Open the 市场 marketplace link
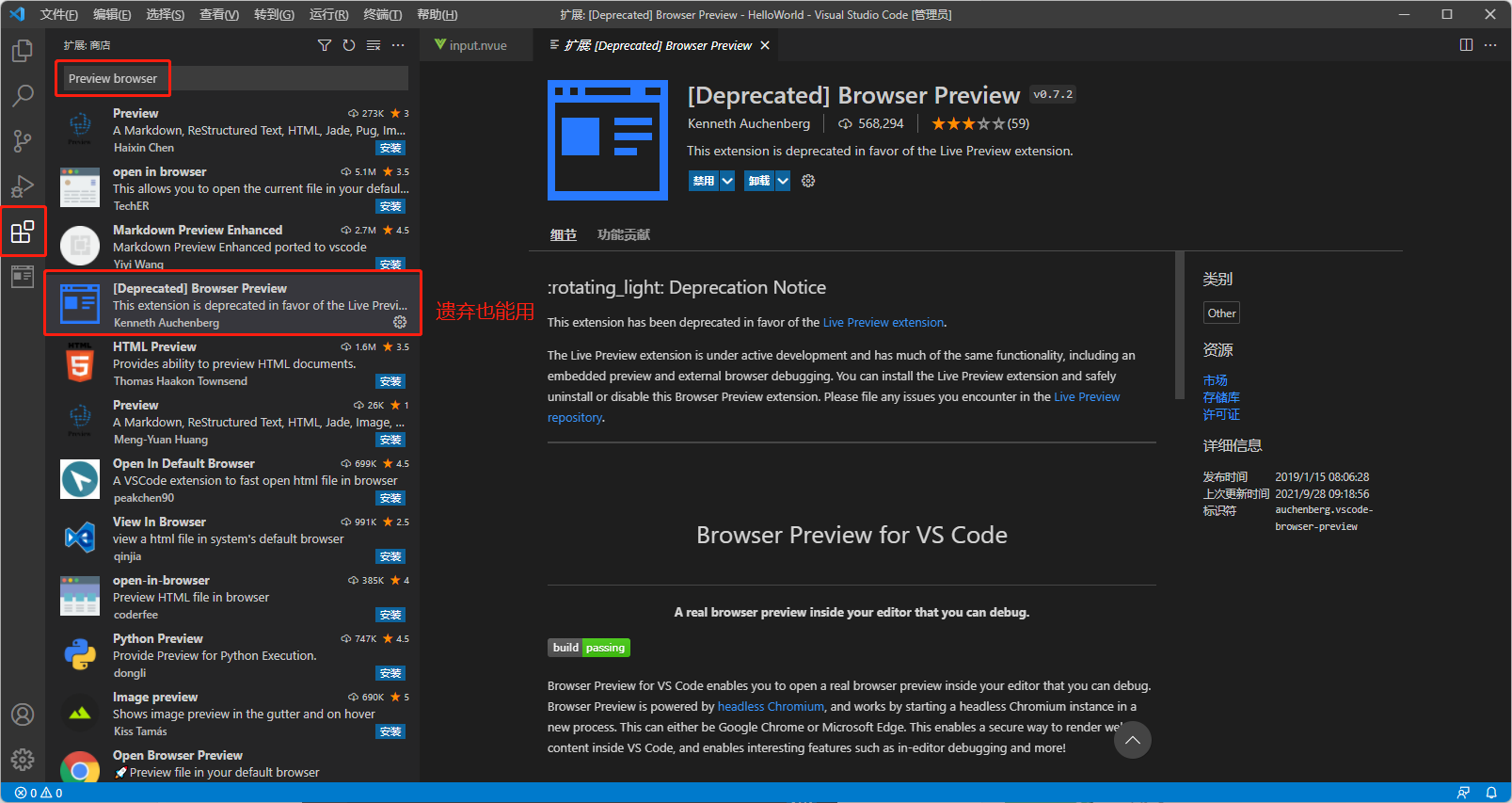Viewport: 1512px width, 803px height. [1215, 380]
